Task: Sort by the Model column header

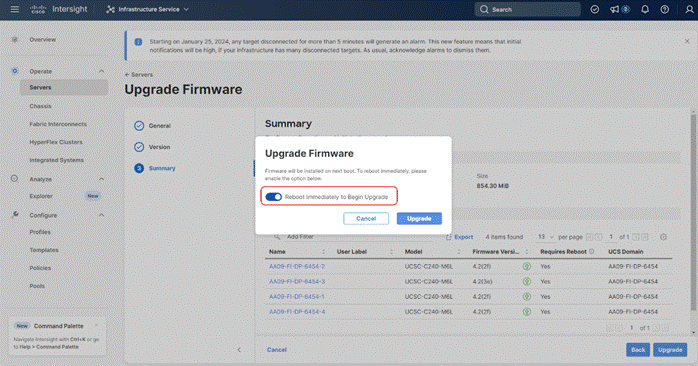Action: pyautogui.click(x=413, y=252)
